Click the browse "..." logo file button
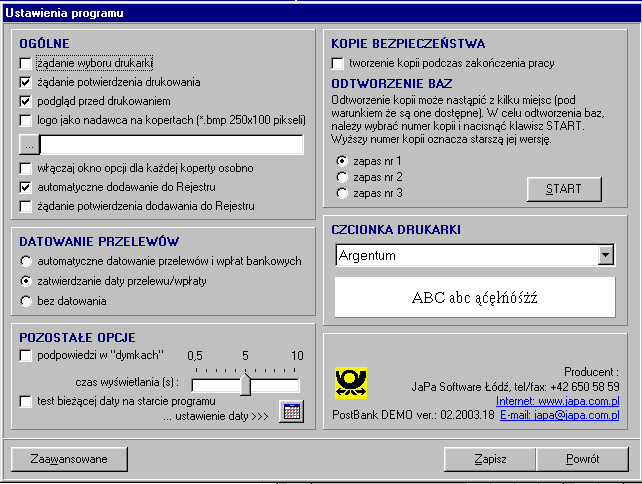Viewport: 642px width, 484px height. tap(27, 145)
